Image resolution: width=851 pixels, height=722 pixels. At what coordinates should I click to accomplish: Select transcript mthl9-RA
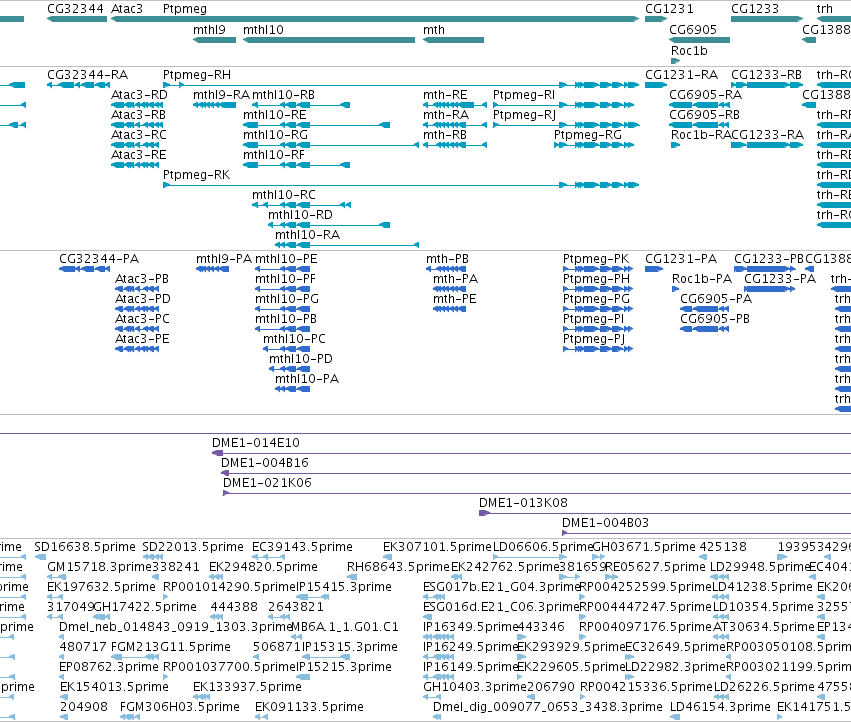tap(221, 95)
